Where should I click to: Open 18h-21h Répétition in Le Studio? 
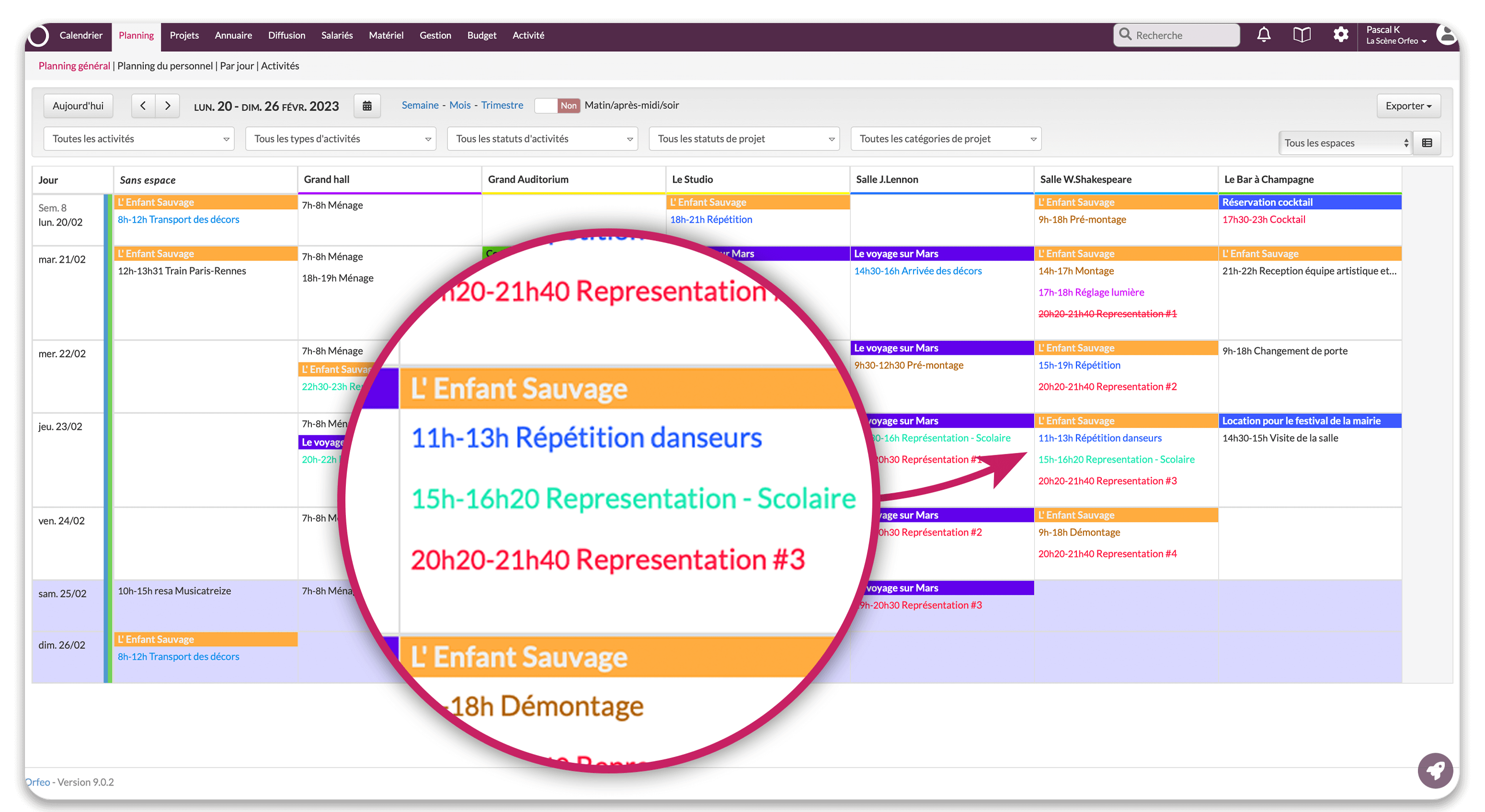click(x=711, y=219)
